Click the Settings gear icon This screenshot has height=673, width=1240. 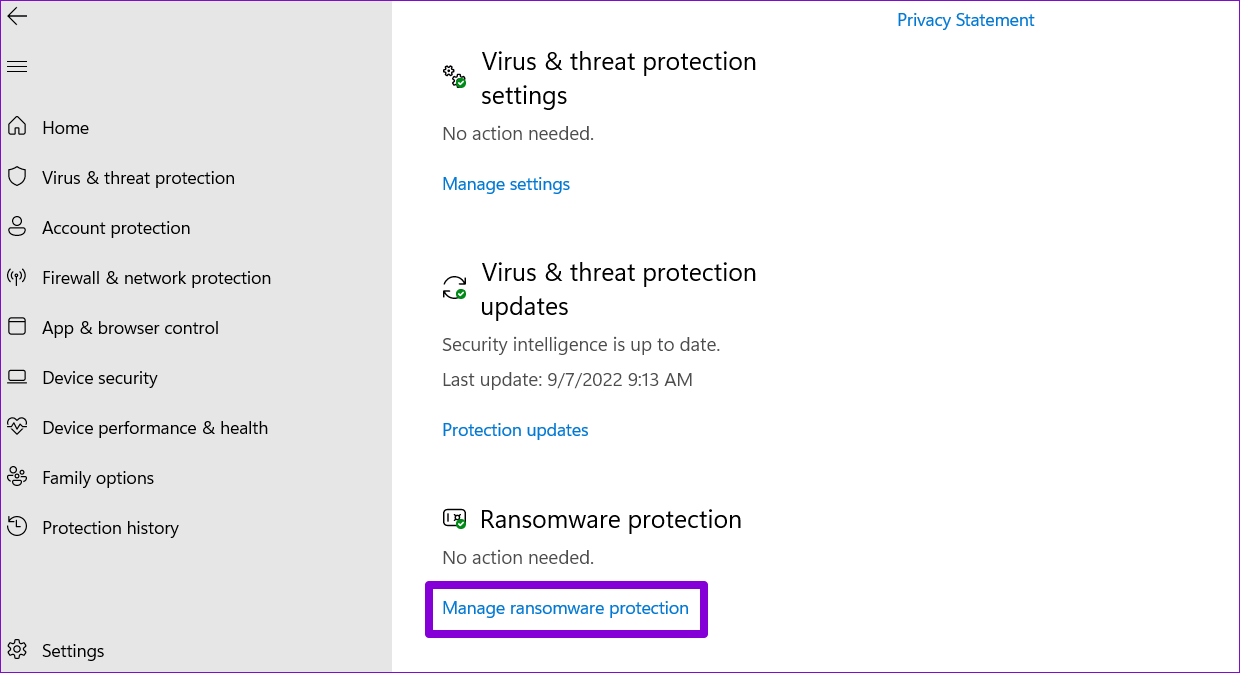(17, 650)
